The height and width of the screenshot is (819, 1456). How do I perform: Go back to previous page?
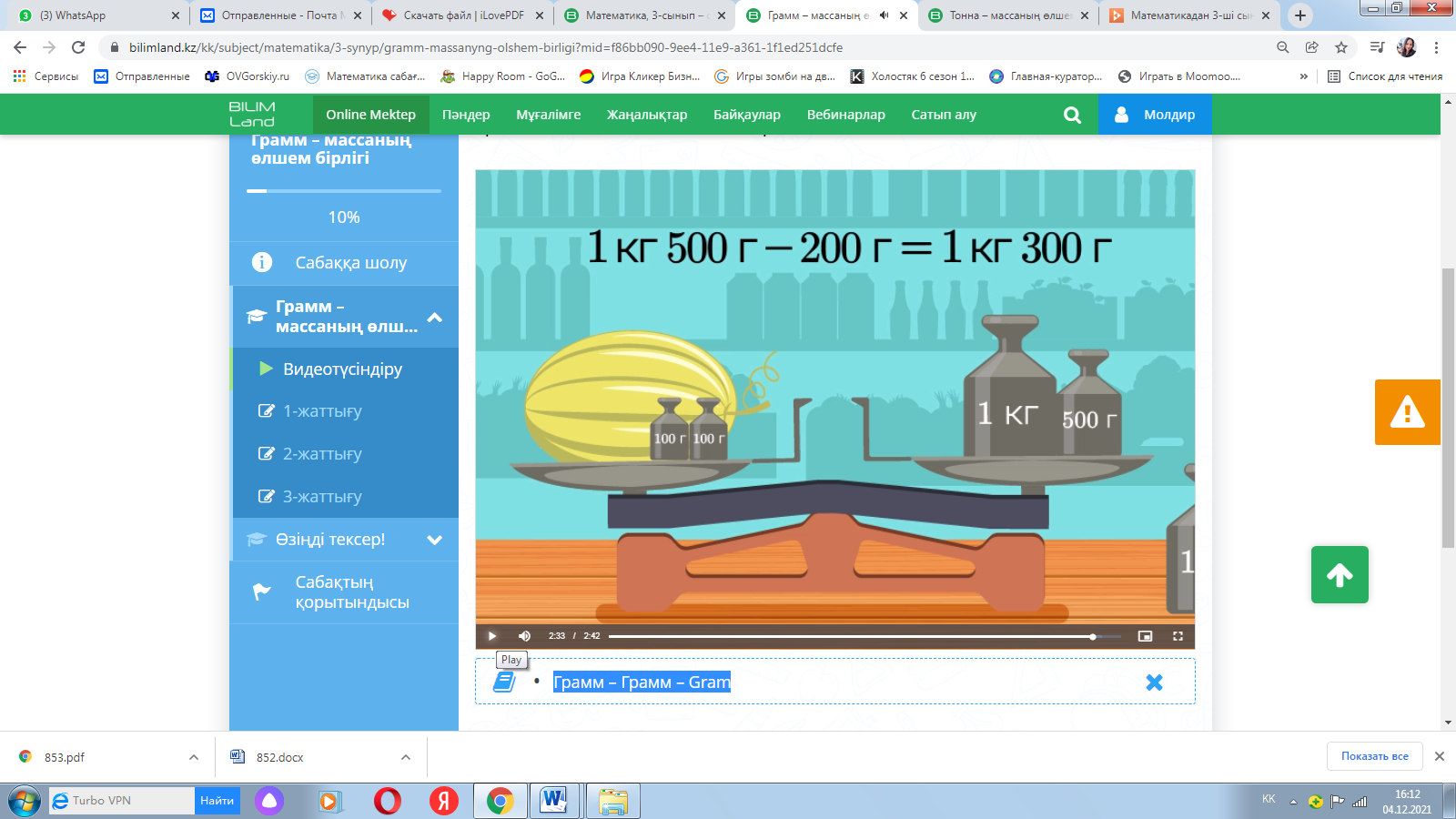pos(20,47)
